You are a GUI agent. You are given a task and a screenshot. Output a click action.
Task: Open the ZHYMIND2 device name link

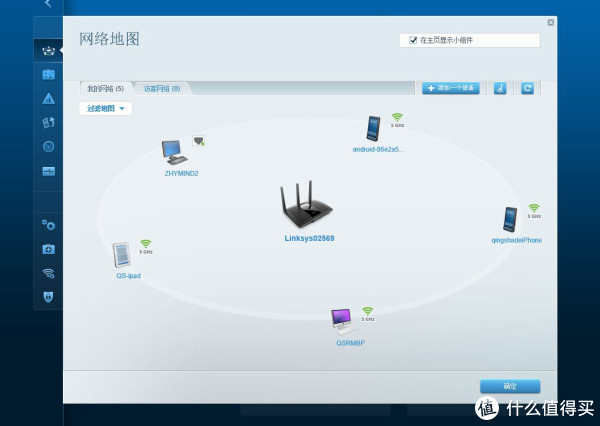(181, 173)
